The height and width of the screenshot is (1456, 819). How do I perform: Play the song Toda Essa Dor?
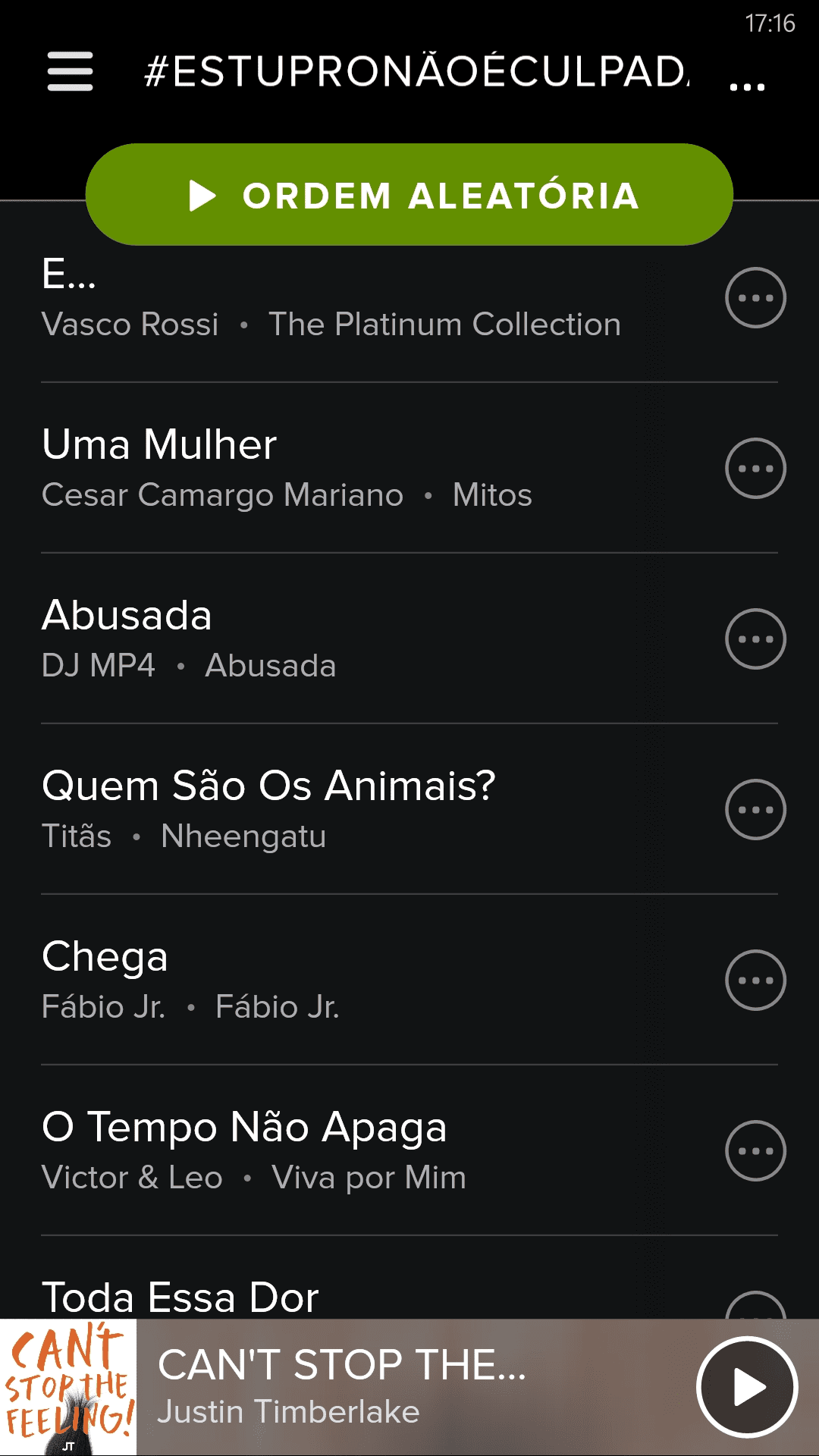pyautogui.click(x=303, y=1297)
